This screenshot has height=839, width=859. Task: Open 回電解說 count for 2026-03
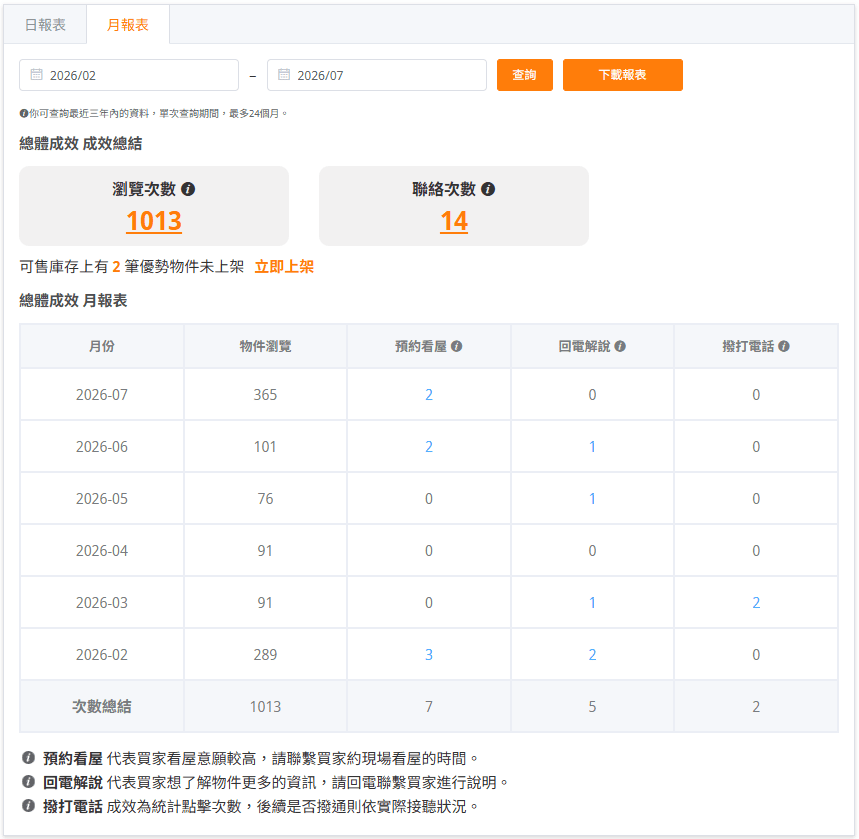click(592, 603)
